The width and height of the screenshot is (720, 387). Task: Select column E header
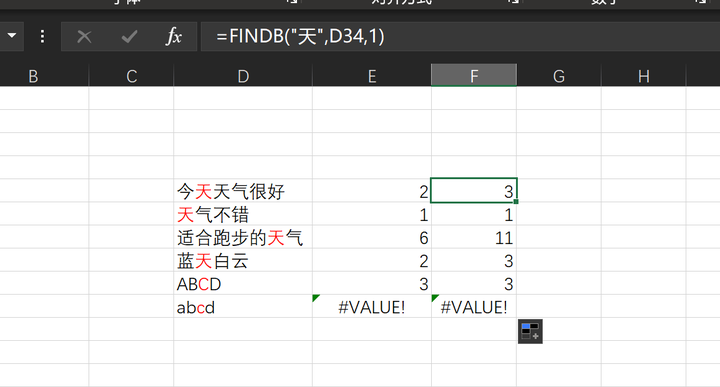(x=372, y=75)
